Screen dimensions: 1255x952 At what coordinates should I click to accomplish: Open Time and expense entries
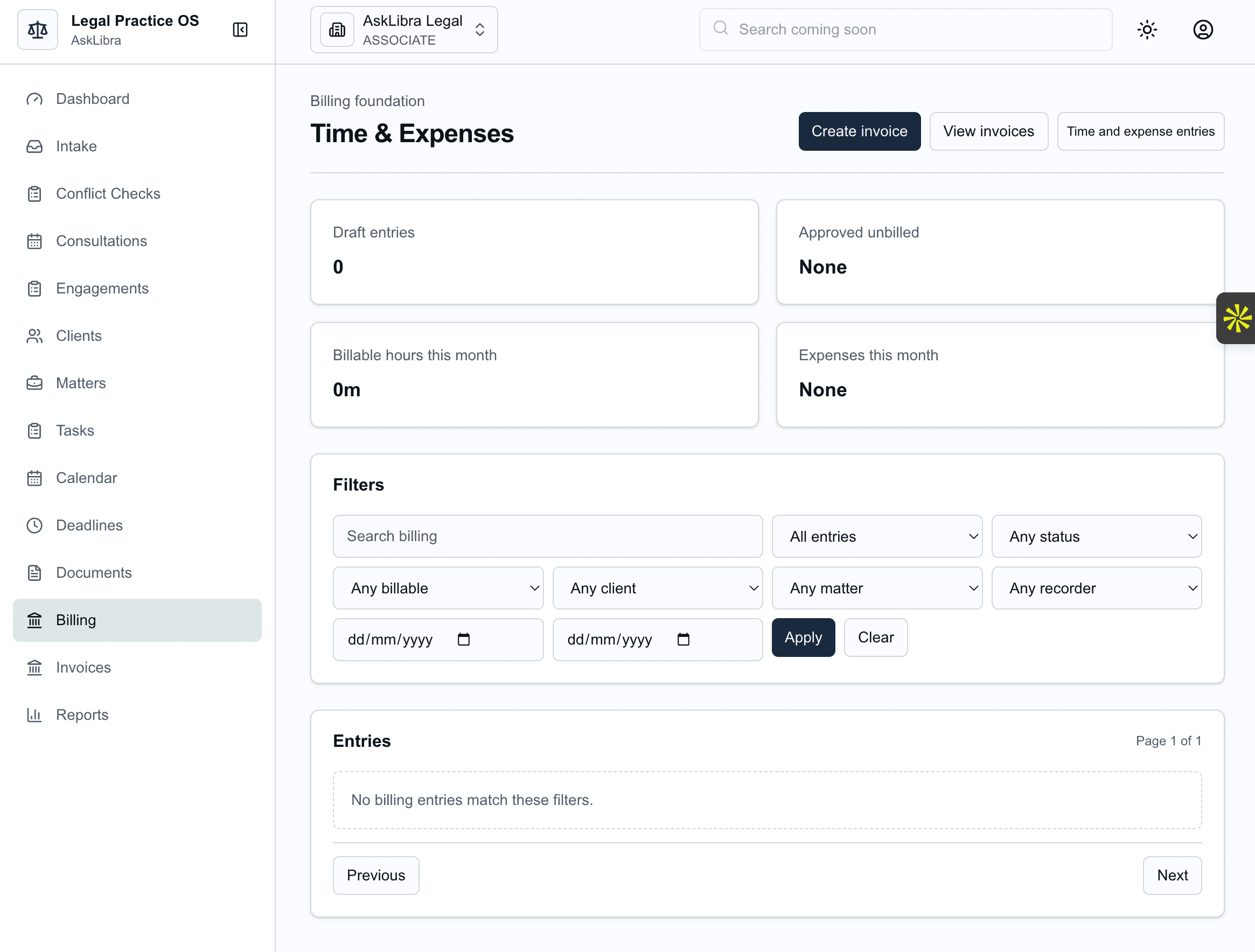pyautogui.click(x=1140, y=131)
